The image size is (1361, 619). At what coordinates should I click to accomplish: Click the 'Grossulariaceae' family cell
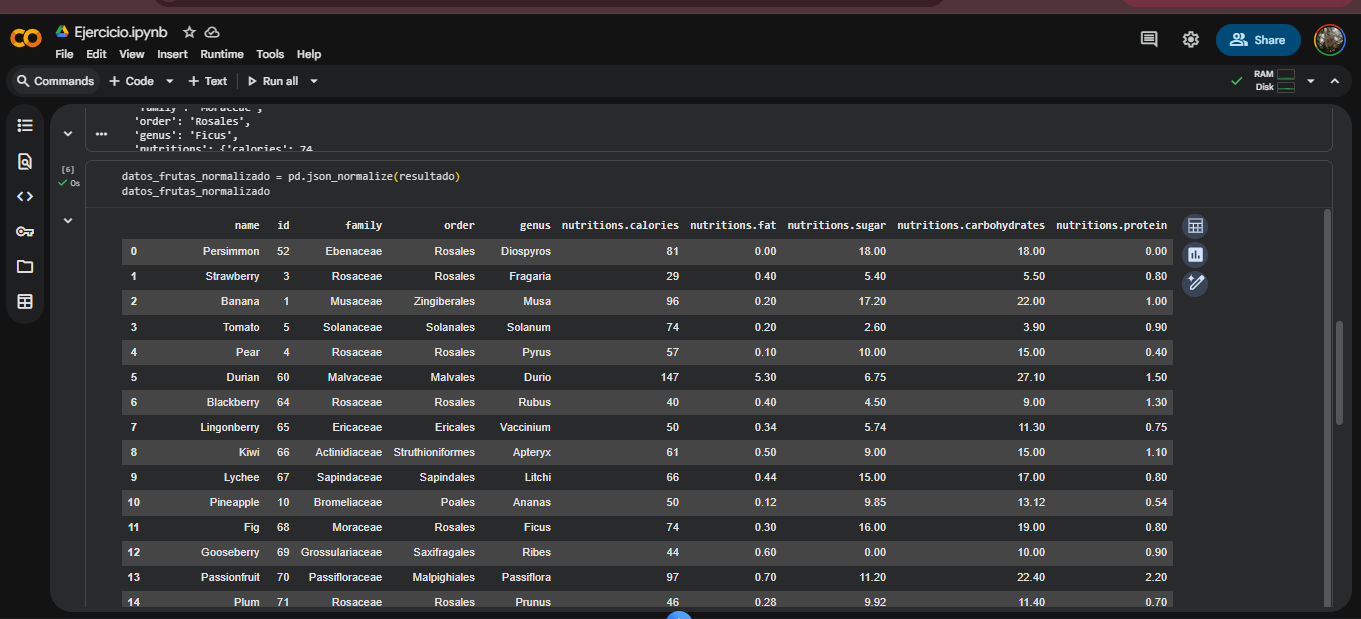[341, 552]
